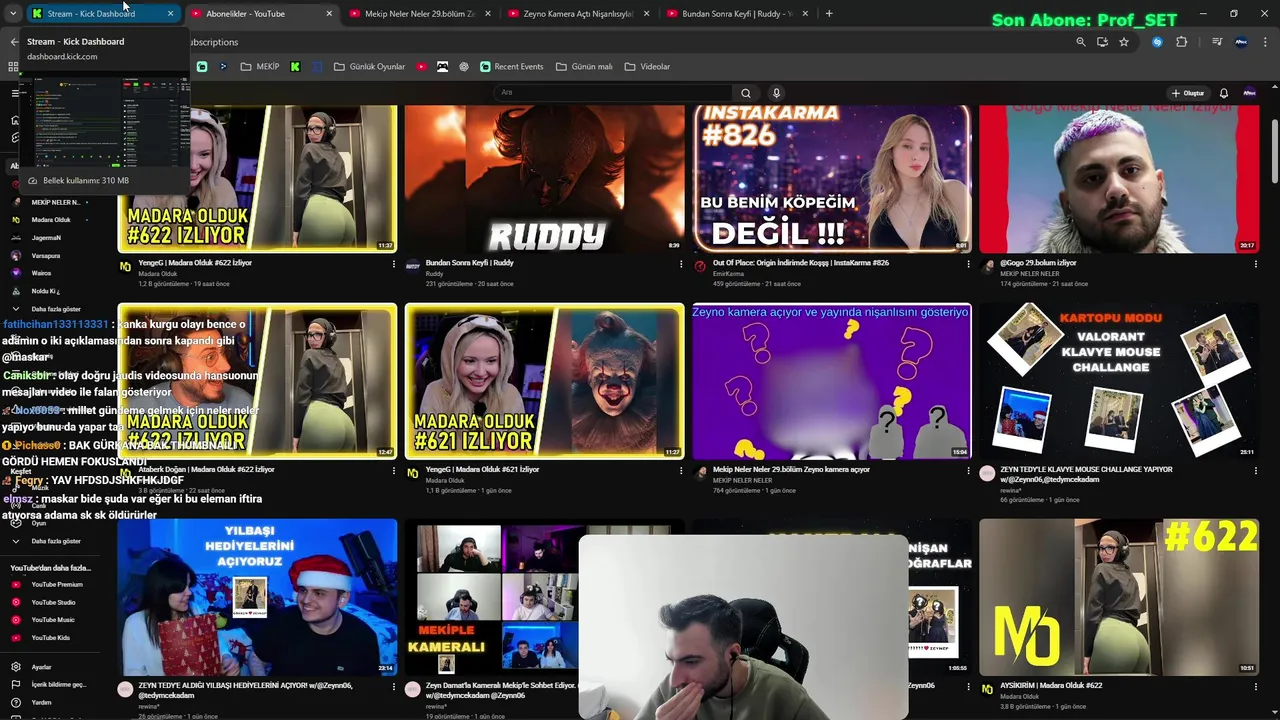Switch to Mekip Neler Neler 29.bölüm tab
The image size is (1280, 720).
pos(418,14)
